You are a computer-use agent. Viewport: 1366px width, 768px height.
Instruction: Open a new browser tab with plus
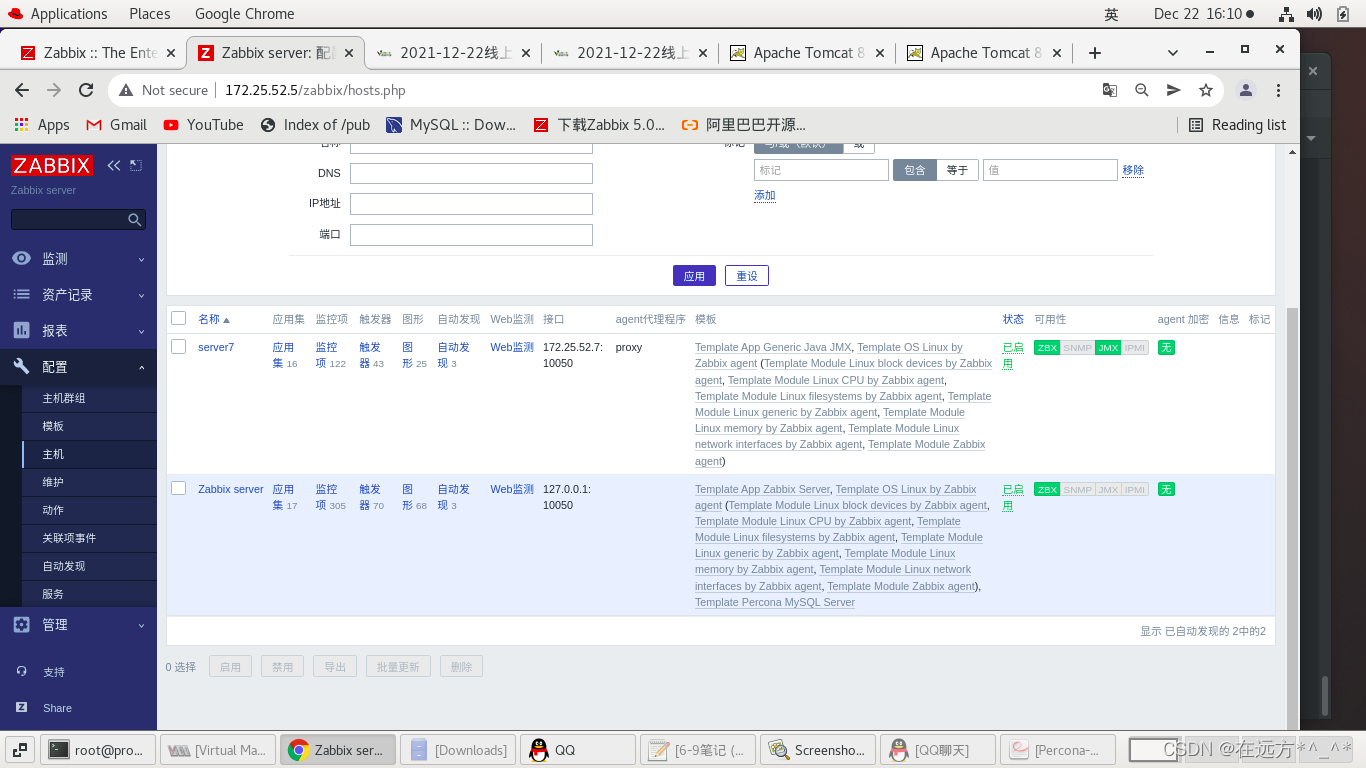(x=1095, y=53)
